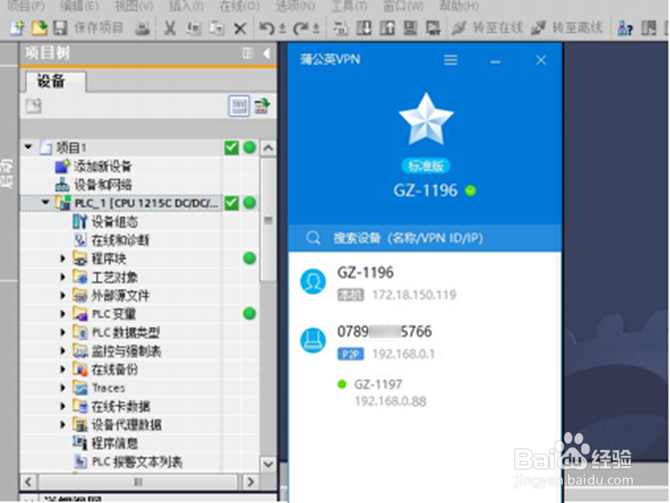Click the P2P connection badge
Viewport: 670px width, 503px height.
coord(350,354)
